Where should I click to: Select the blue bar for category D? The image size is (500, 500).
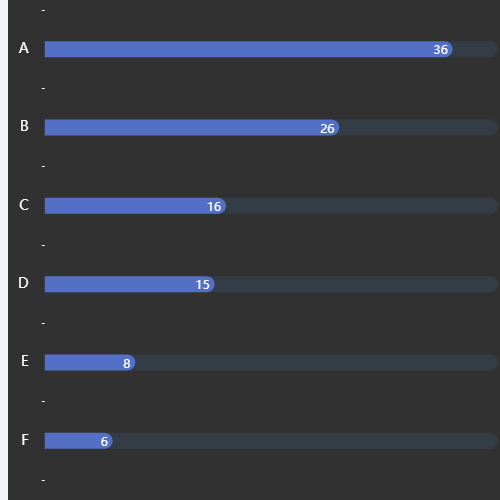(129, 284)
